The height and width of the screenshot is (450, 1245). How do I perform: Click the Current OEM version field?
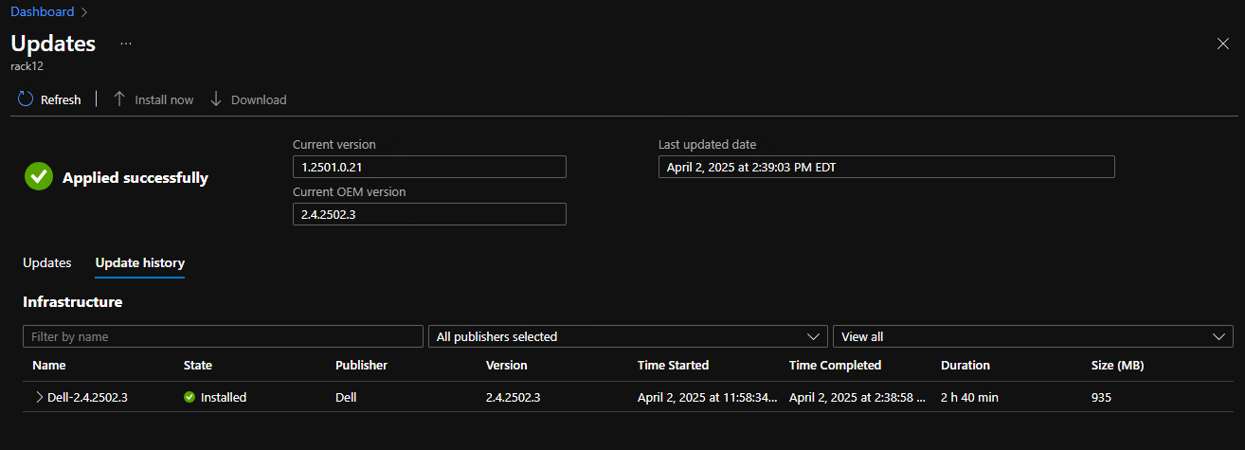[x=429, y=214]
